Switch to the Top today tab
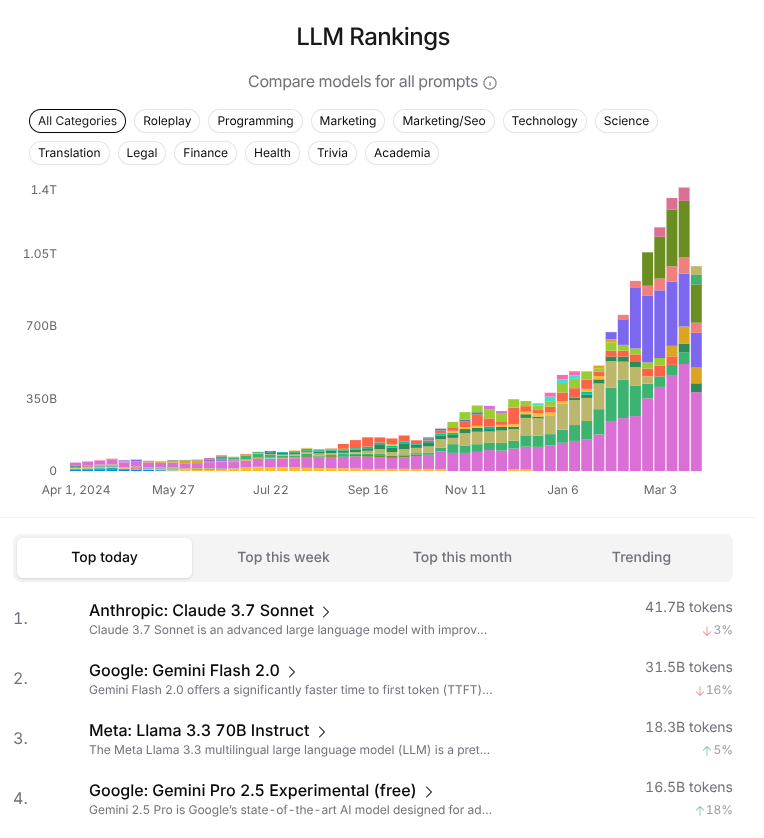This screenshot has height=838, width=764. coord(104,557)
